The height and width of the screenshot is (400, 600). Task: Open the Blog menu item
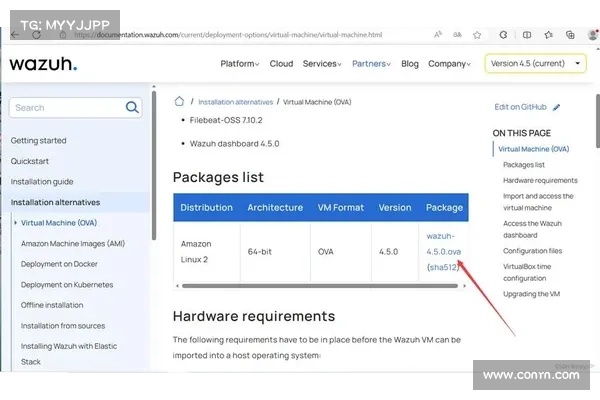410,64
